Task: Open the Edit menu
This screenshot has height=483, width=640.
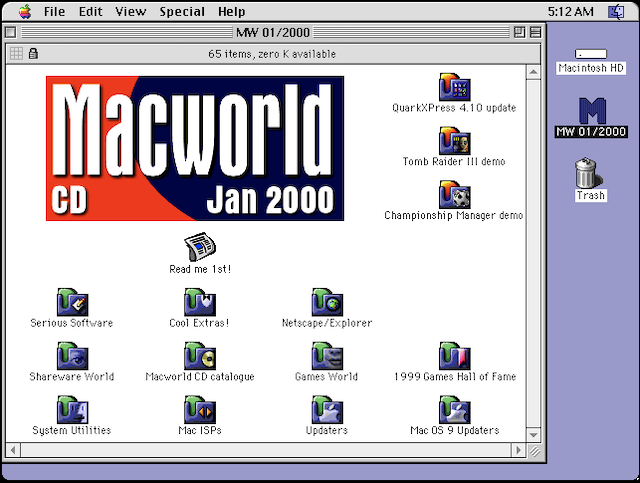Action: pyautogui.click(x=90, y=11)
